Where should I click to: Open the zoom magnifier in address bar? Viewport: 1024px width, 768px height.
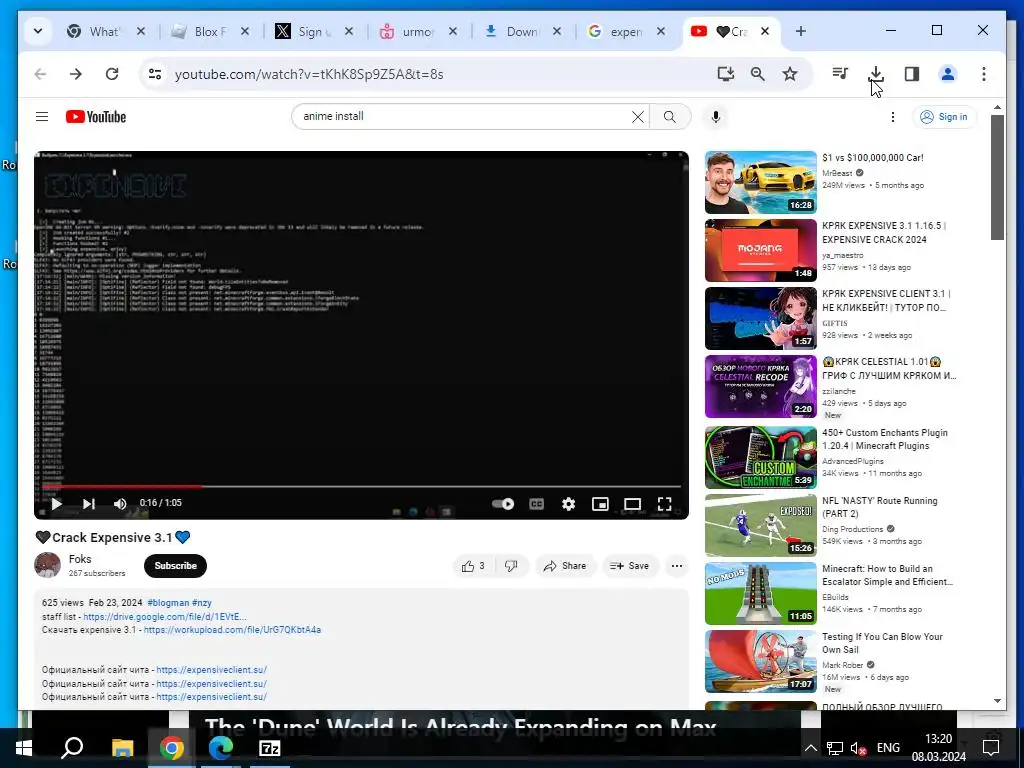758,74
